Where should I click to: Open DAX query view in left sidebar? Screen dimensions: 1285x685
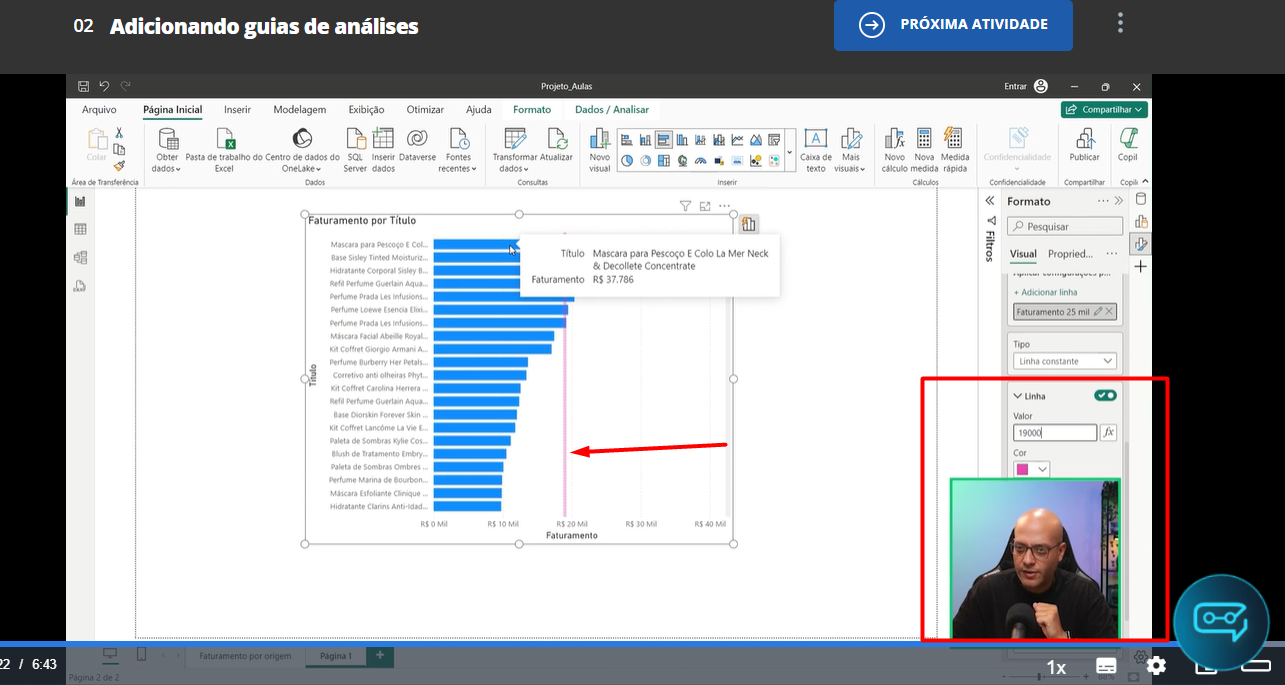click(x=80, y=286)
